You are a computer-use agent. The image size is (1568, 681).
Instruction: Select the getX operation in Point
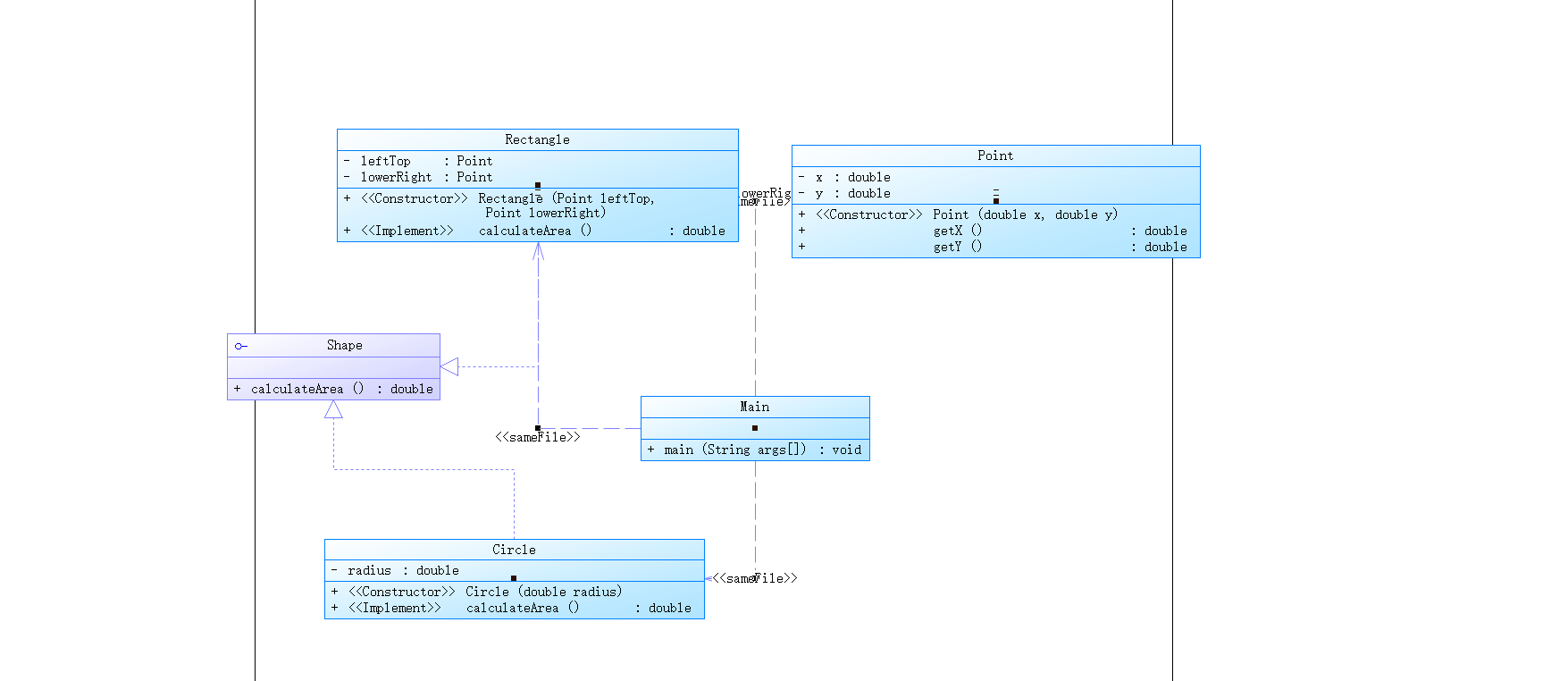(993, 231)
